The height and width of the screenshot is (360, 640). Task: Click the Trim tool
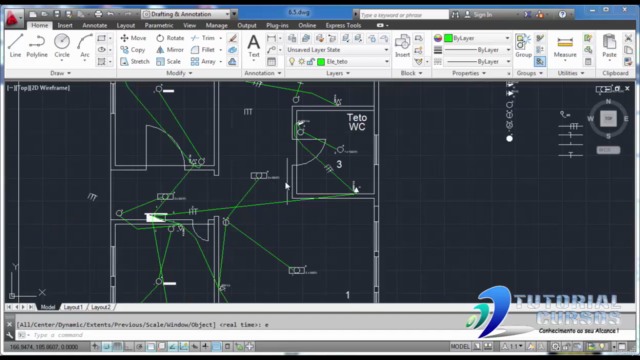(203, 38)
